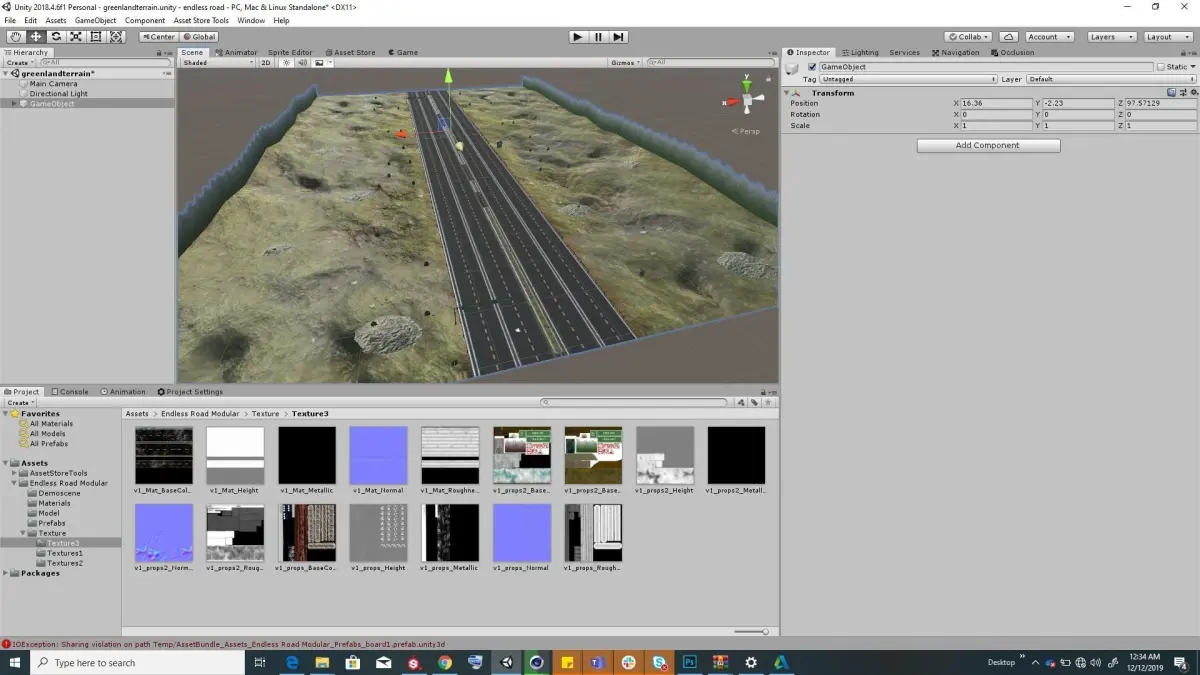This screenshot has width=1200, height=675.
Task: Open File Explorer from the taskbar
Action: coord(323,662)
